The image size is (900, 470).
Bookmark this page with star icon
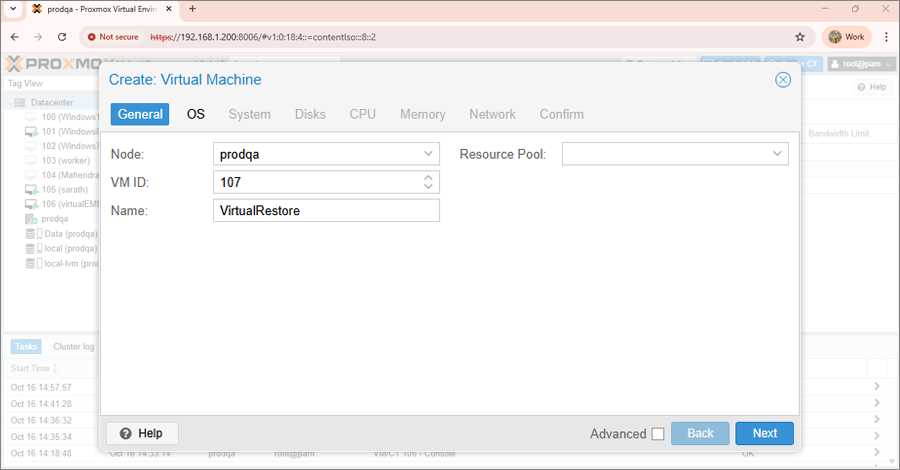tap(800, 37)
